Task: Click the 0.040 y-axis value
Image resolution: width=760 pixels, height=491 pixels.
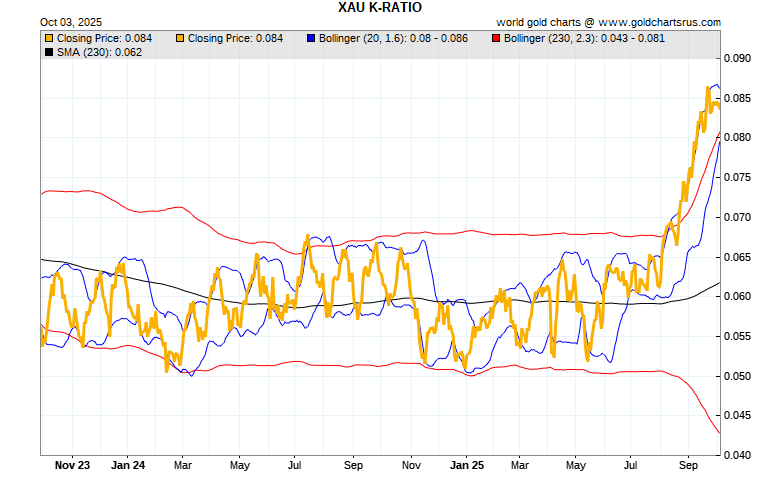Action: pos(739,455)
